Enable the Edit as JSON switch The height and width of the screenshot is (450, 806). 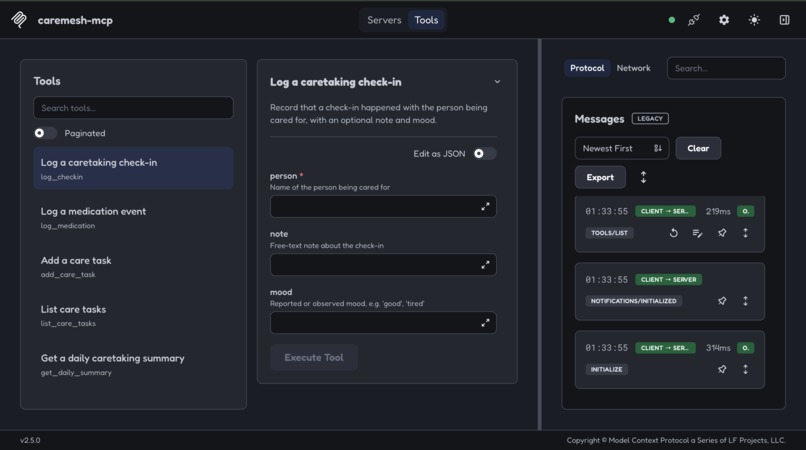[485, 154]
